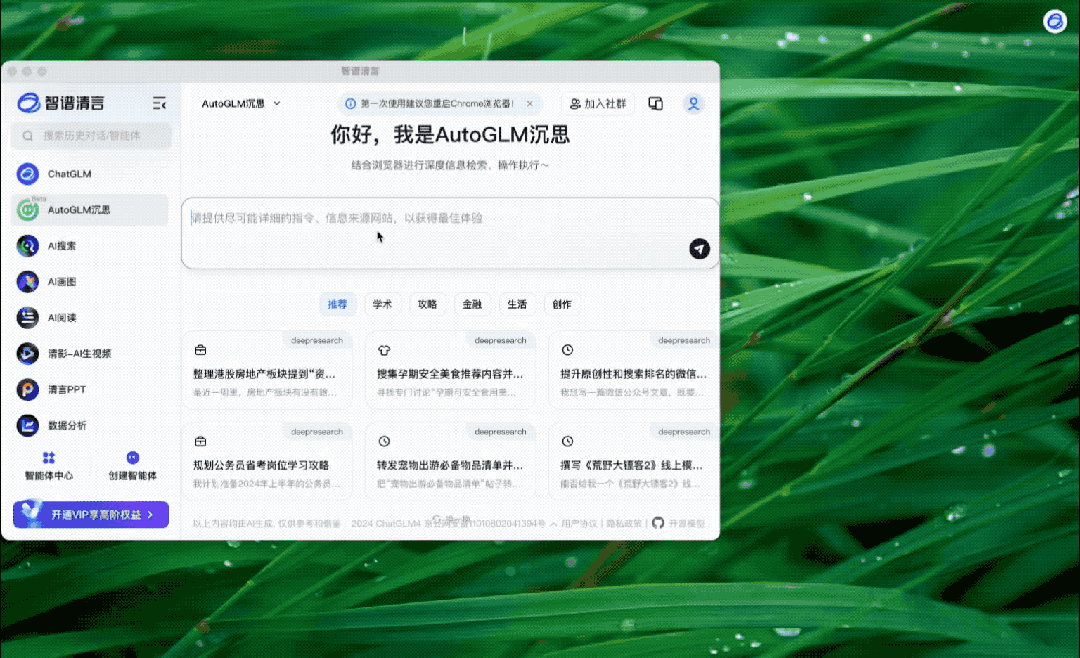The image size is (1080, 658).
Task: Open 清影-AI生视频 from the sidebar
Action: tap(90, 353)
